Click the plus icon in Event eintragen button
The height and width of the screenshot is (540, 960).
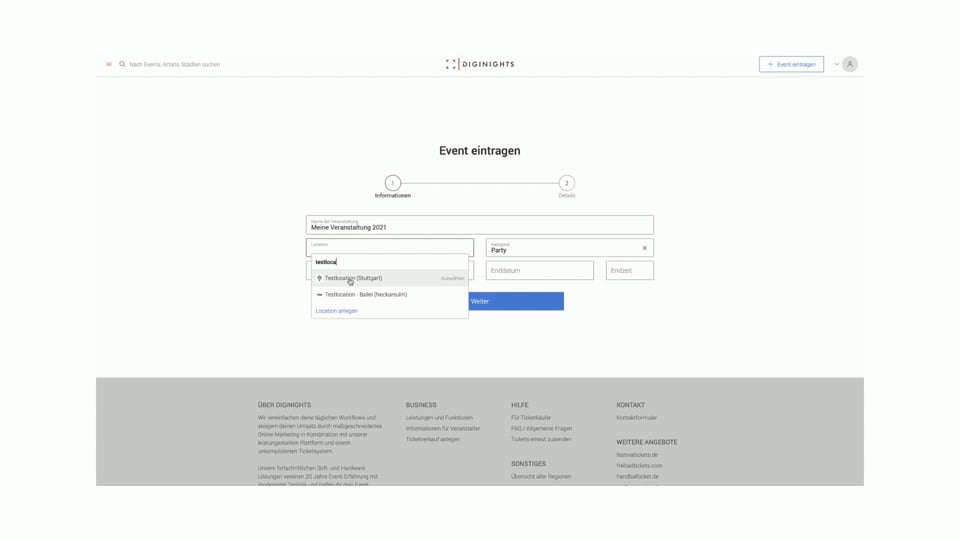click(770, 64)
